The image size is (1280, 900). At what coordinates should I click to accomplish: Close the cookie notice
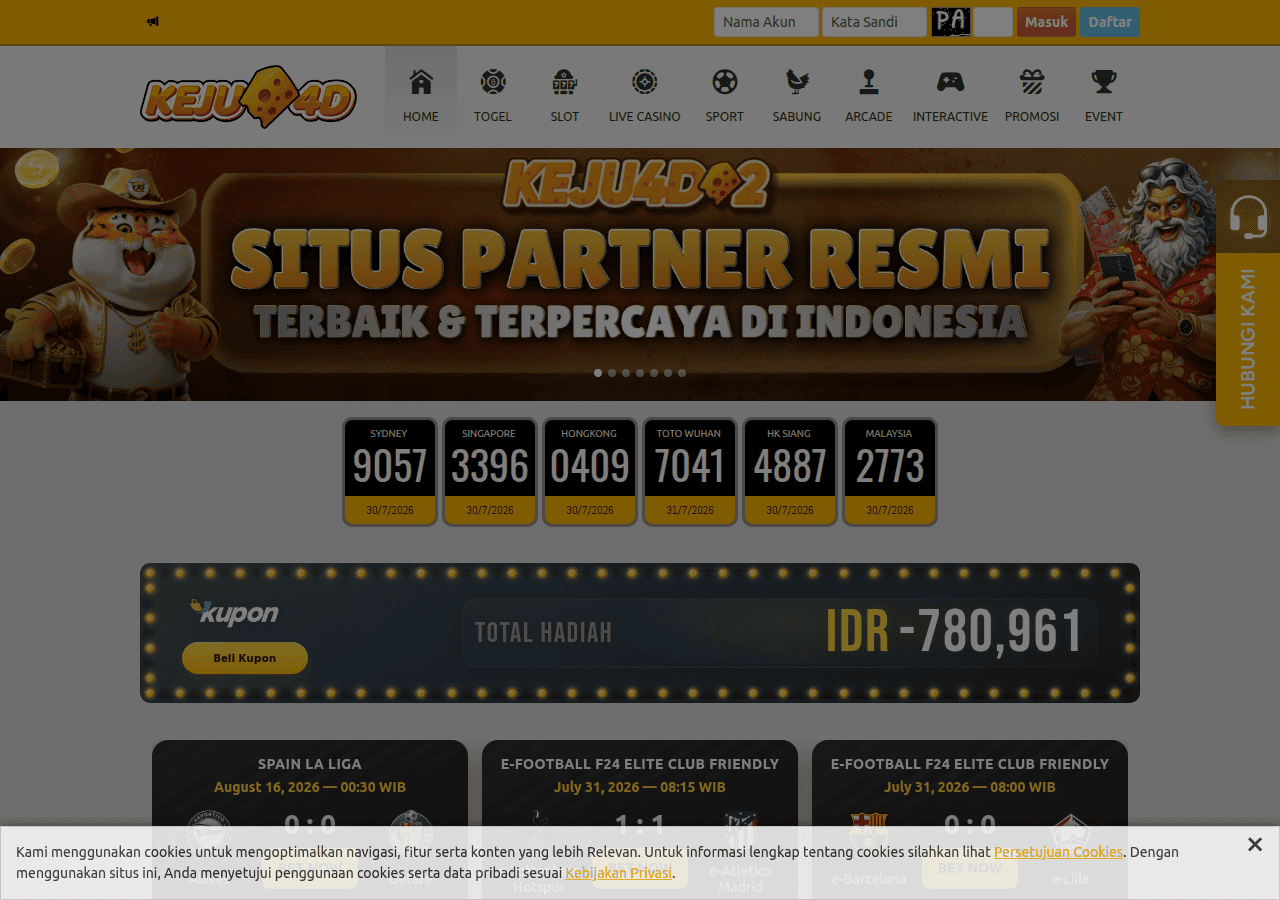[x=1255, y=845]
